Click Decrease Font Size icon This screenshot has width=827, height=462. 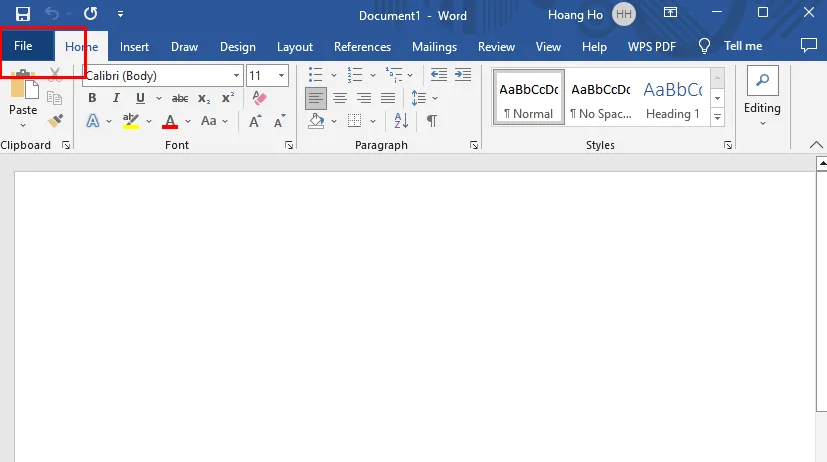click(280, 121)
